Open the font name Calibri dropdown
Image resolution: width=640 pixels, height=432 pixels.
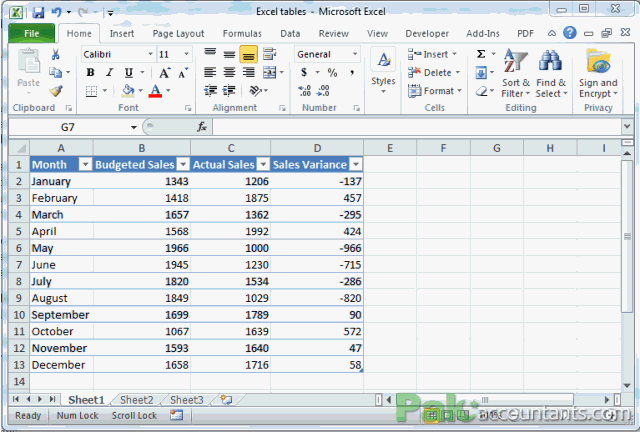[x=150, y=54]
